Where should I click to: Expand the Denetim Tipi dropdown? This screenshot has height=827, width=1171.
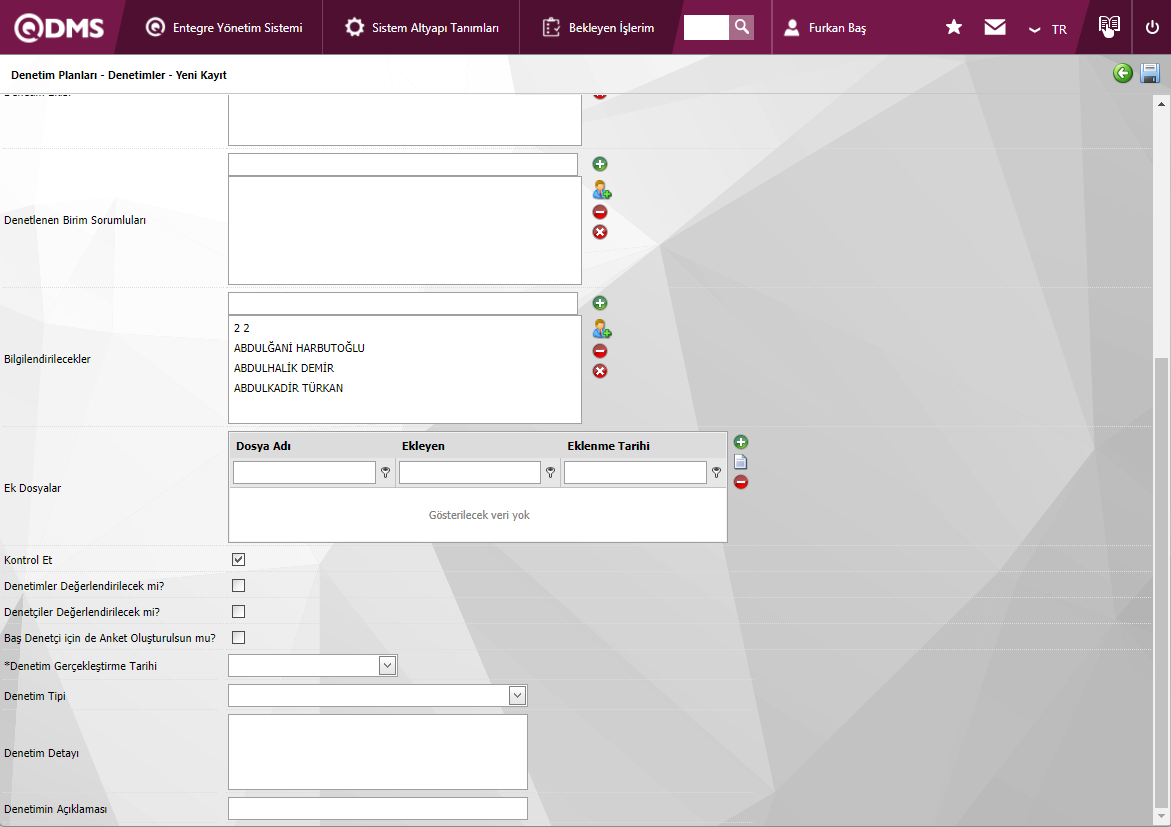pos(517,696)
